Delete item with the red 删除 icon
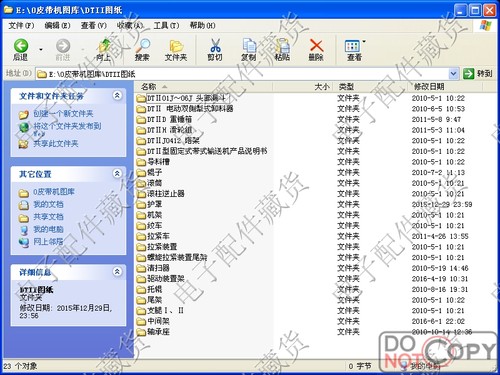This screenshot has height=375, width=500. coord(316,50)
